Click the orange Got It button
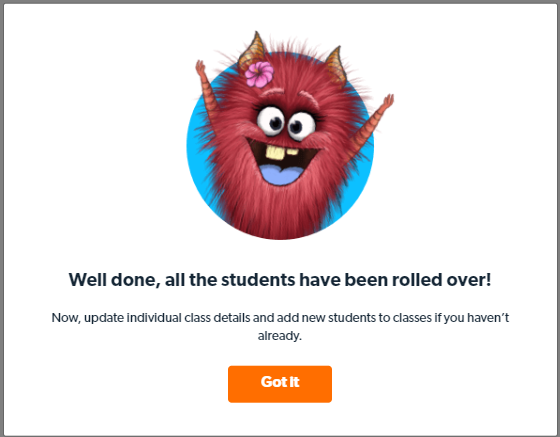 [280, 384]
